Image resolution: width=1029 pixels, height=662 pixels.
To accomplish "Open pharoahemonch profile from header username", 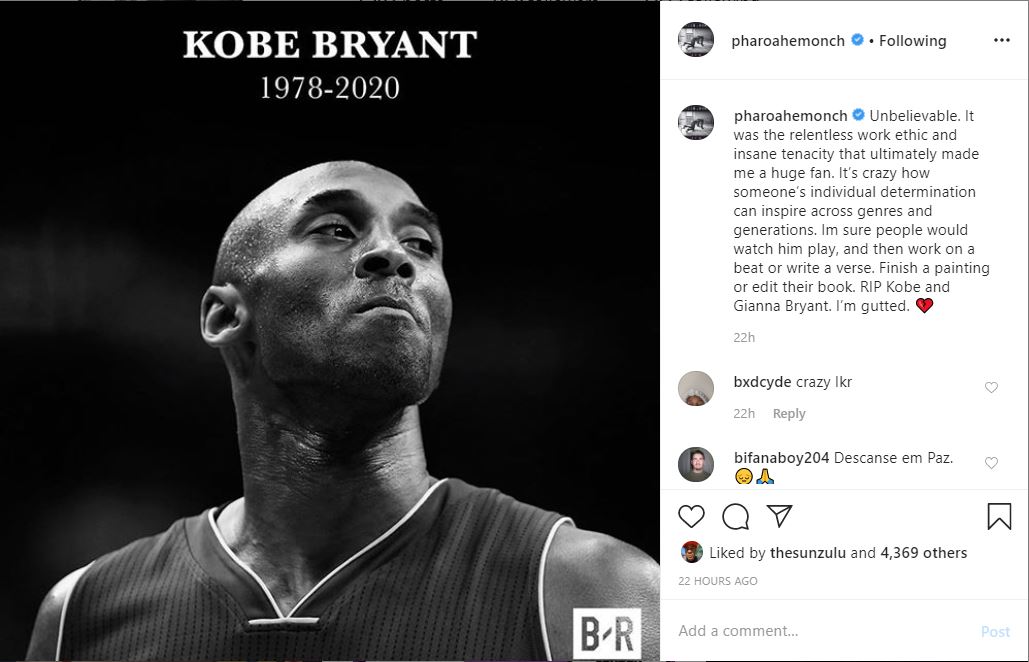I will (x=788, y=41).
